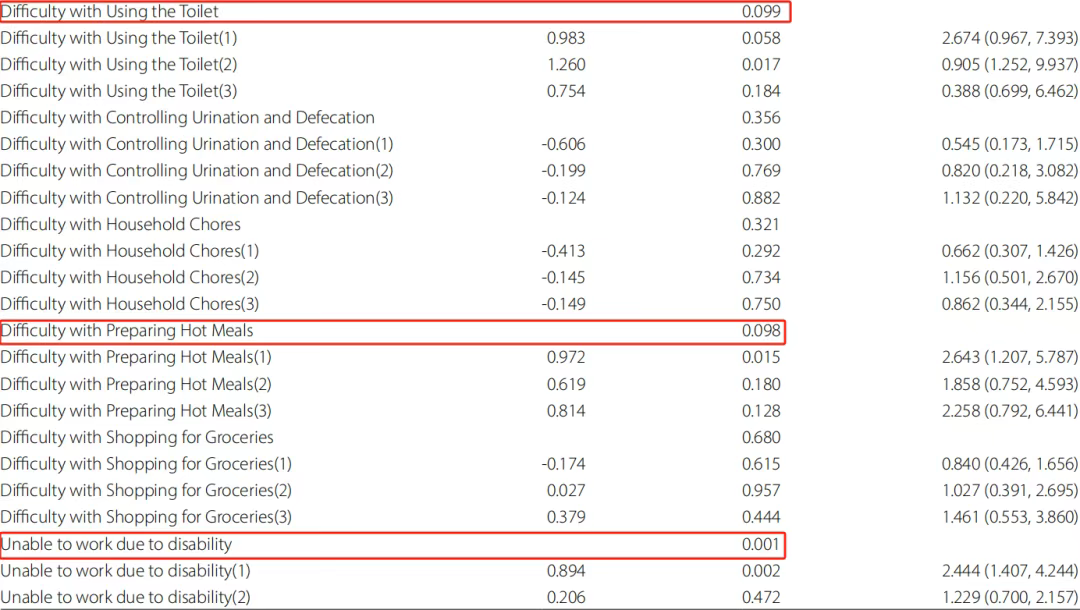Click the p-value 0.356

click(761, 118)
